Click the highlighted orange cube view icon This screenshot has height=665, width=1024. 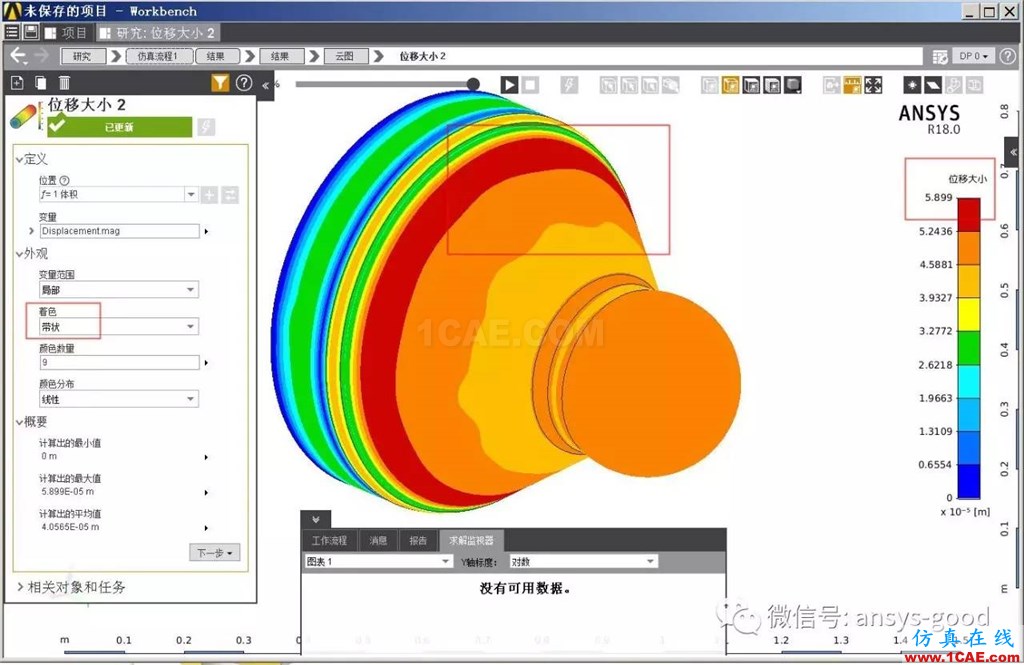tap(730, 85)
